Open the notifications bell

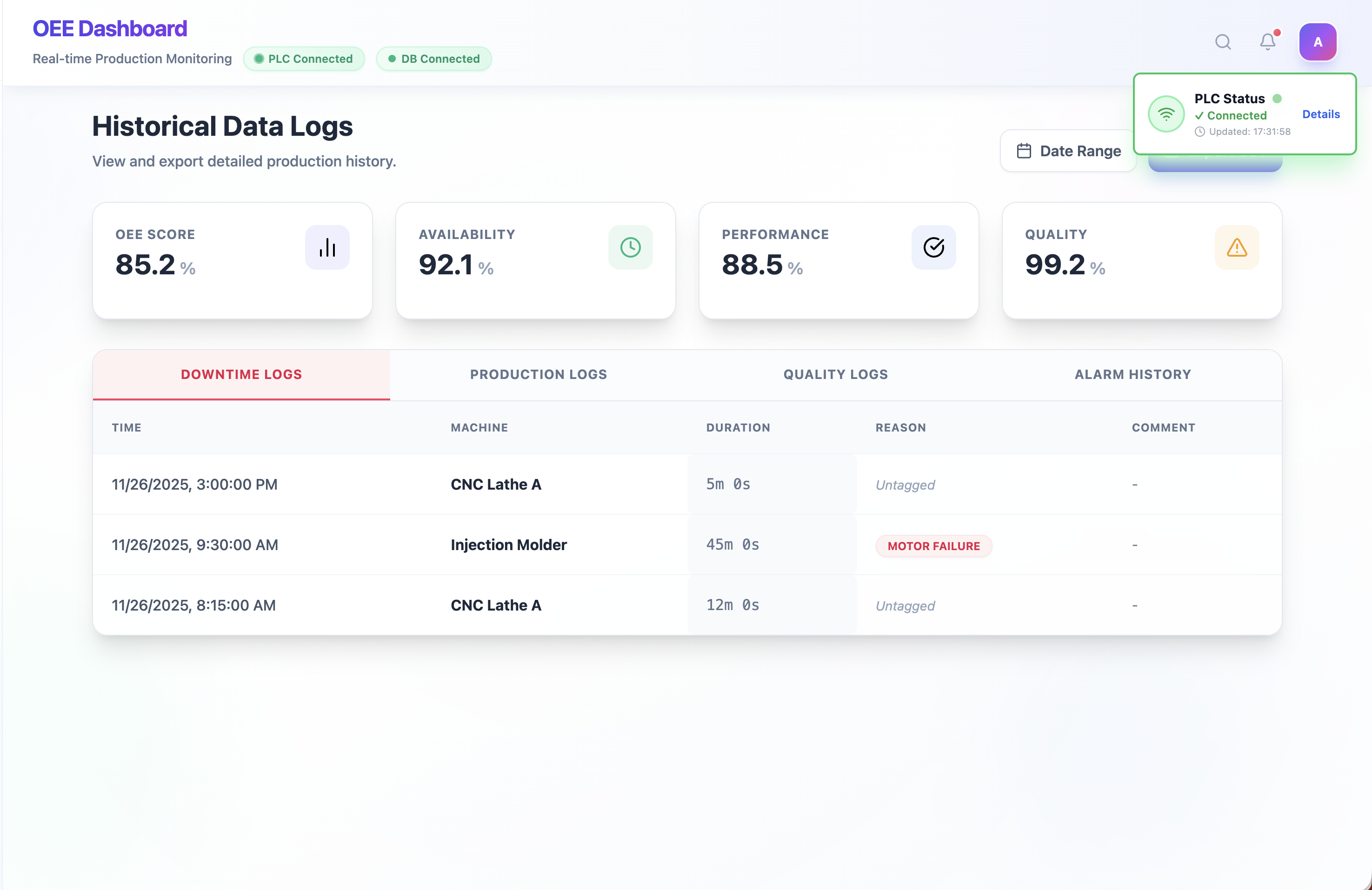[1267, 42]
